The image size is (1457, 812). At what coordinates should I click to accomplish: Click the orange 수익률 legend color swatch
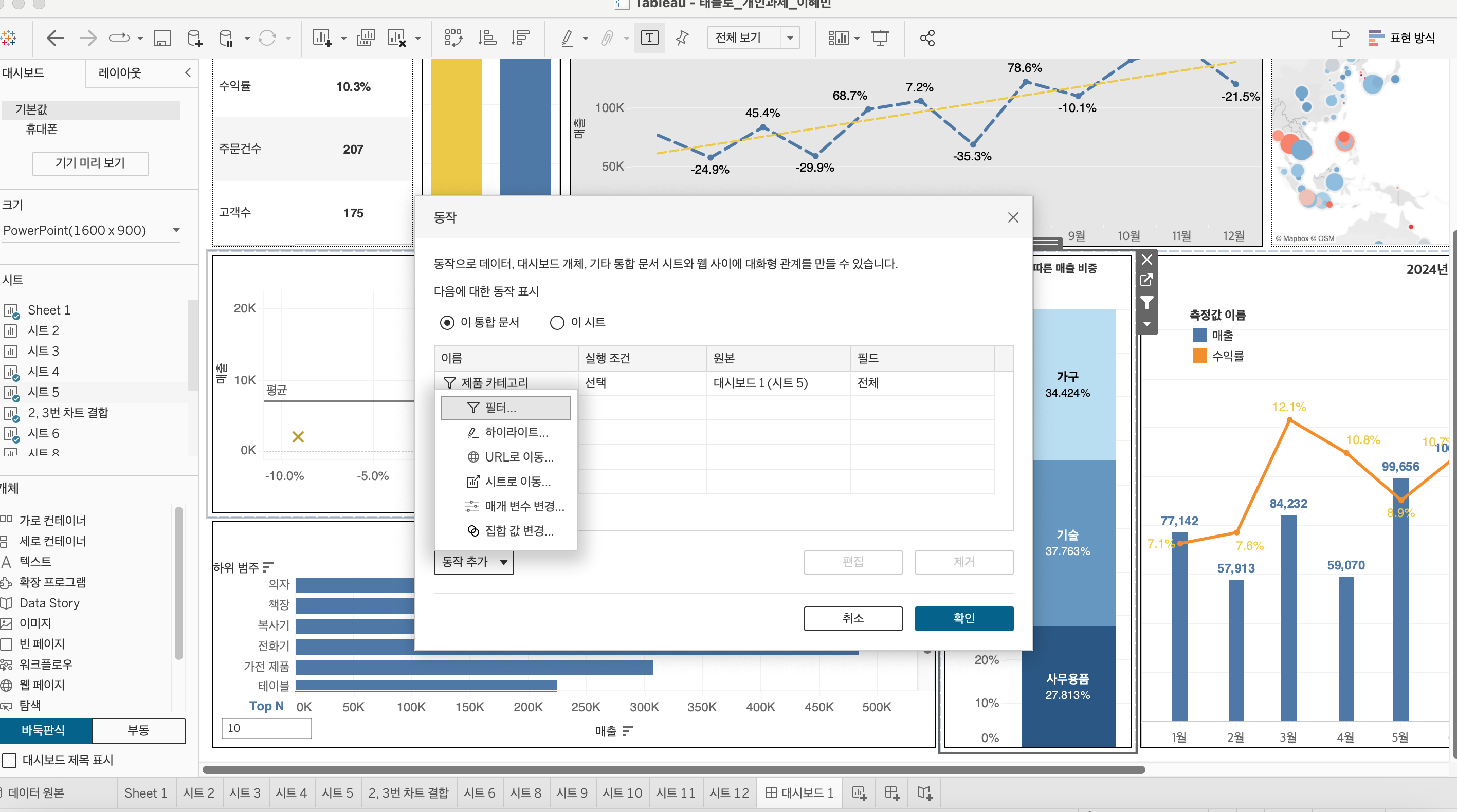pos(1199,356)
